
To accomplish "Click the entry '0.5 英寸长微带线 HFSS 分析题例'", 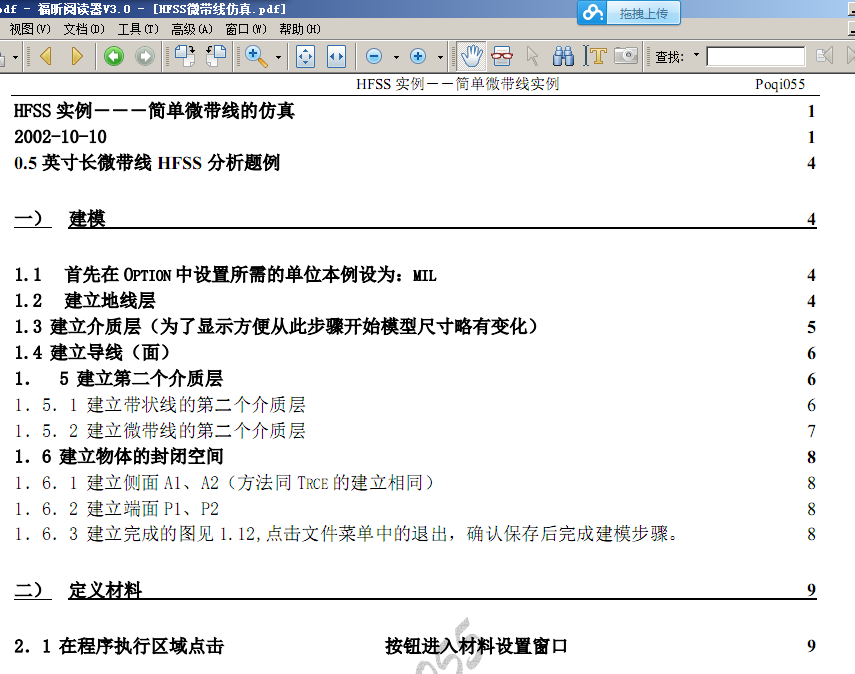I will coord(147,163).
